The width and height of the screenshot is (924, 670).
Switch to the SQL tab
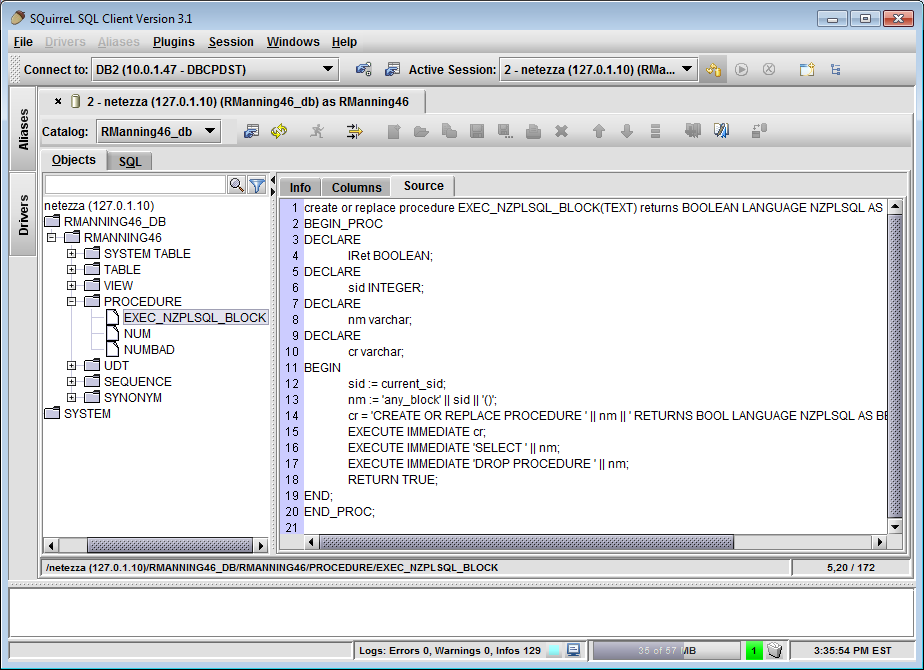click(x=130, y=161)
